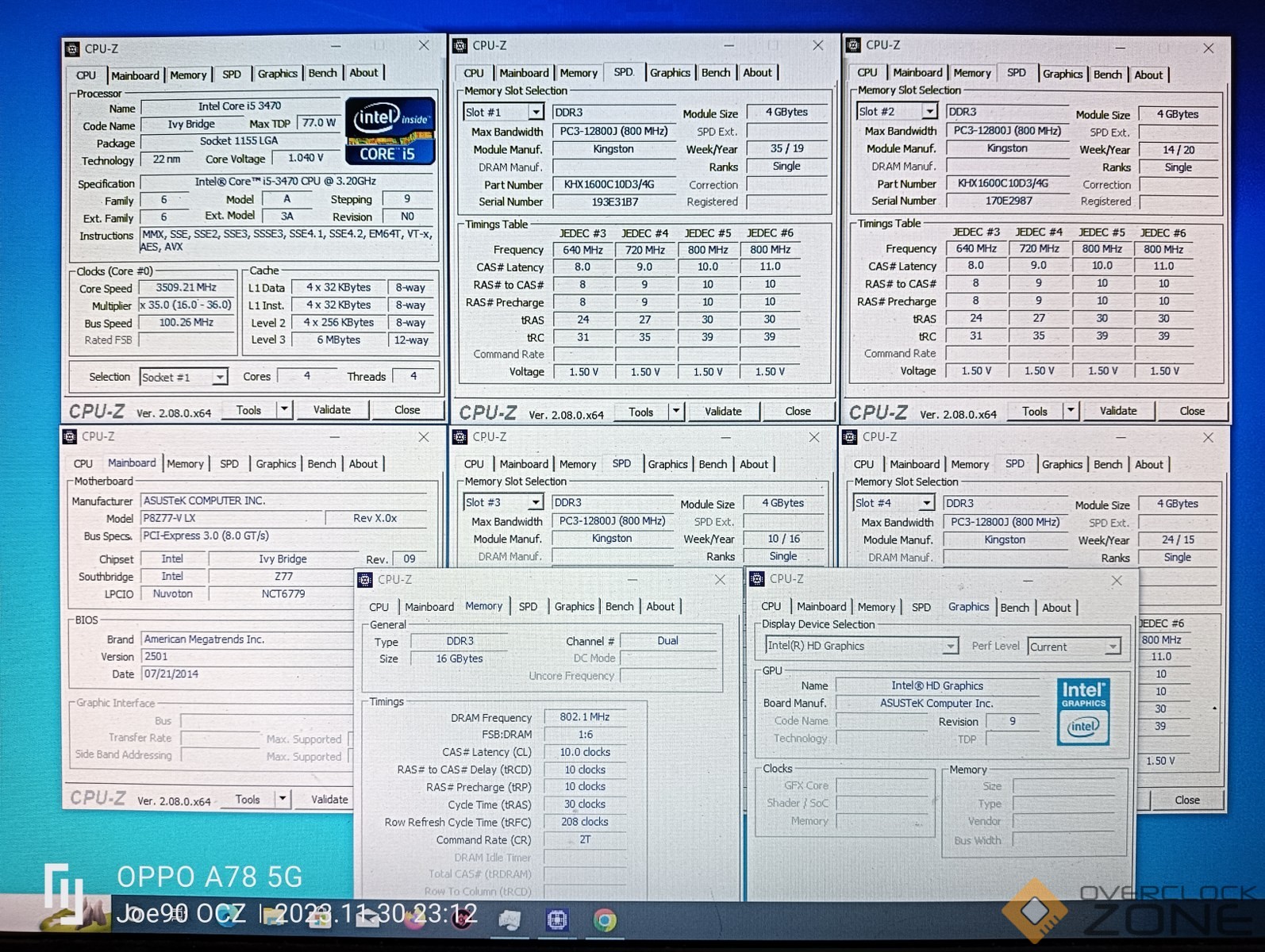Click CPU-Z title icon in Slot #4 window
1265x952 pixels.
[850, 436]
